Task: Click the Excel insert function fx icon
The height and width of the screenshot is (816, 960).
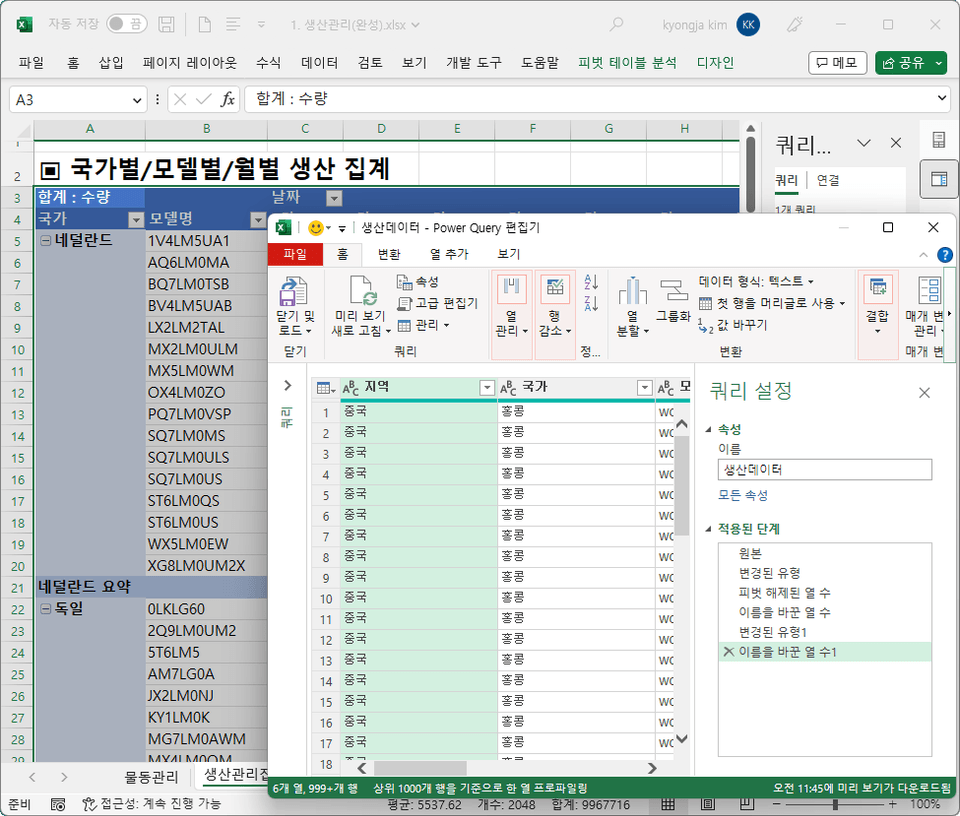Action: pos(228,99)
